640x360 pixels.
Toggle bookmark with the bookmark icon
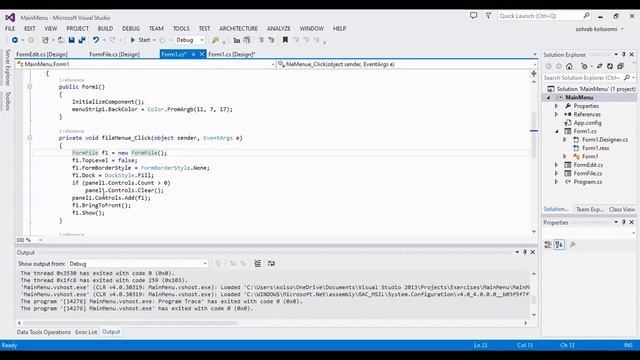(285, 40)
